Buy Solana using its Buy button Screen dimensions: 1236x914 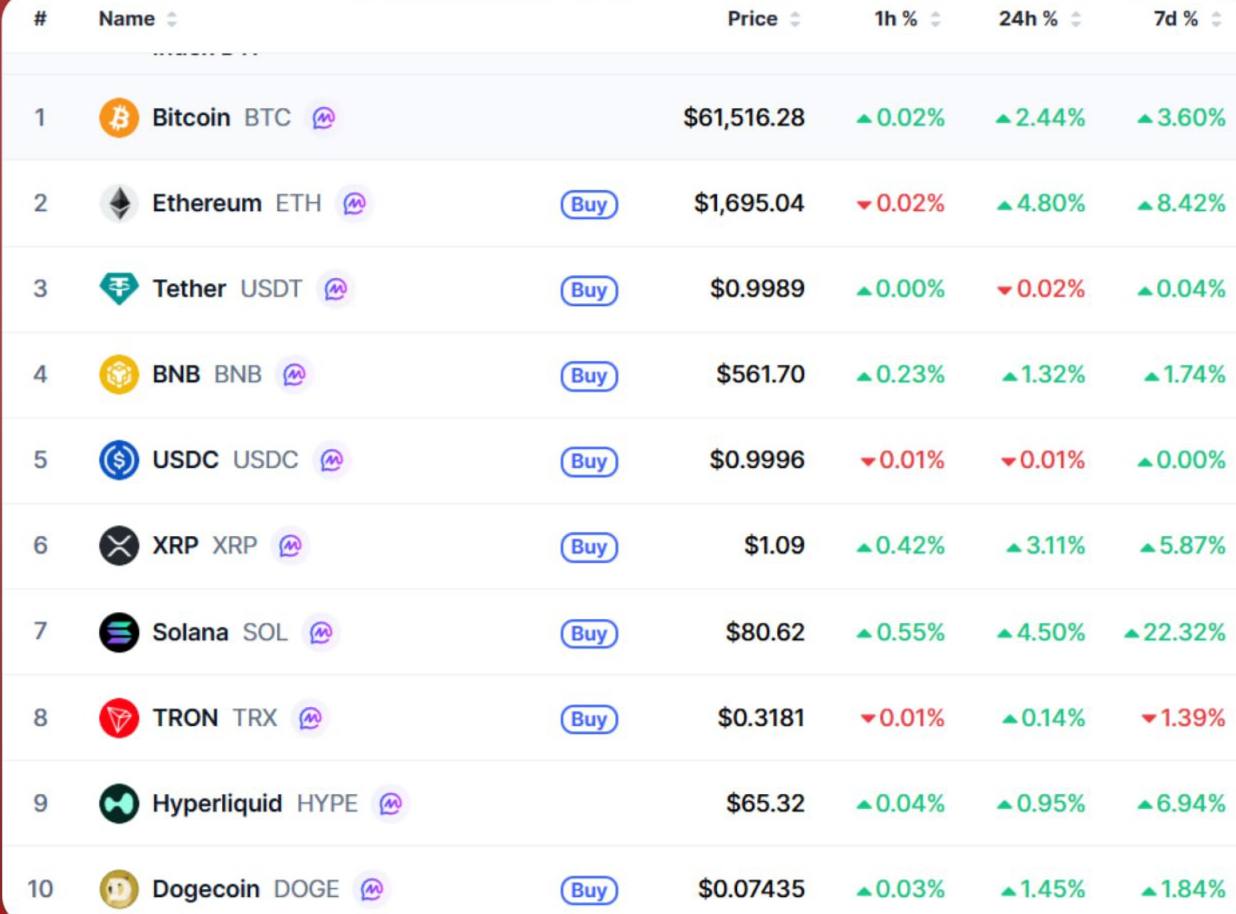point(589,633)
